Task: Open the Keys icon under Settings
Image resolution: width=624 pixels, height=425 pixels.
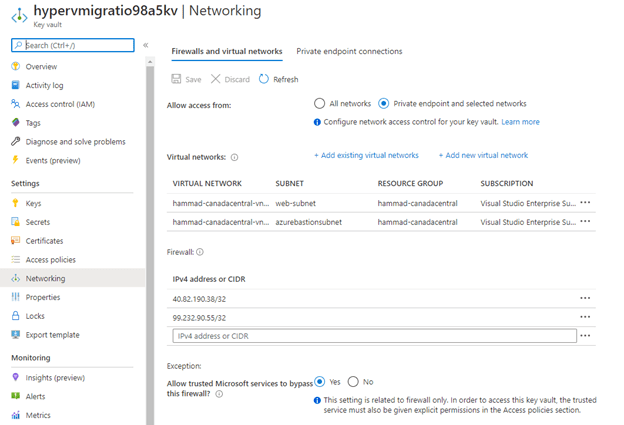Action: [x=16, y=203]
